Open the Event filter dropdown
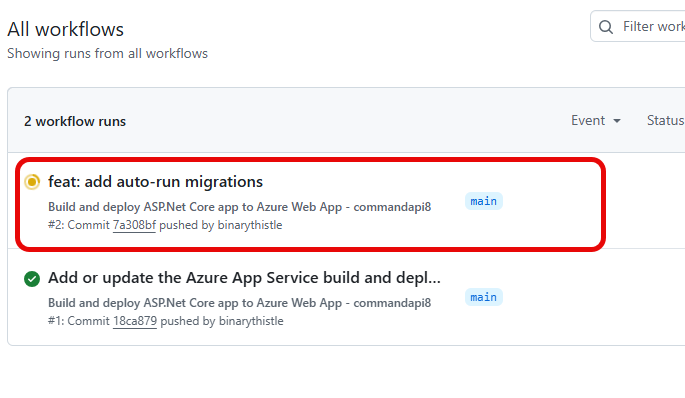Image resolution: width=685 pixels, height=398 pixels. (596, 121)
